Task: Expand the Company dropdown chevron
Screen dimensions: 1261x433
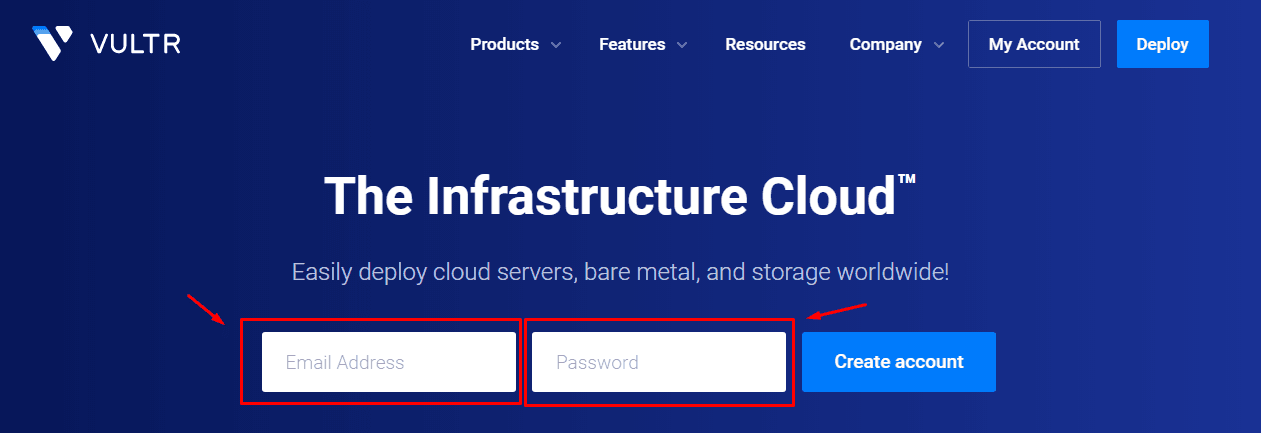Action: [x=939, y=45]
